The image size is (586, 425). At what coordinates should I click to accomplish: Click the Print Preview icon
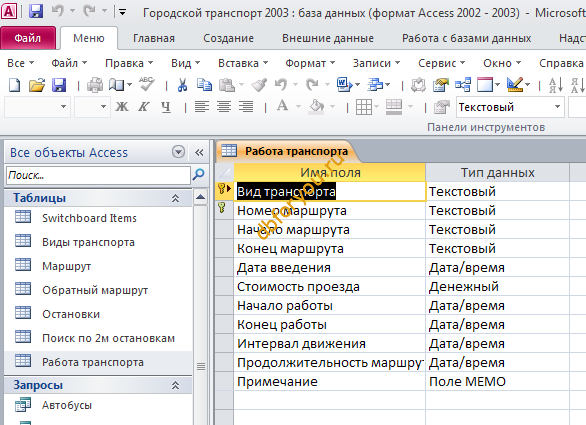117,85
